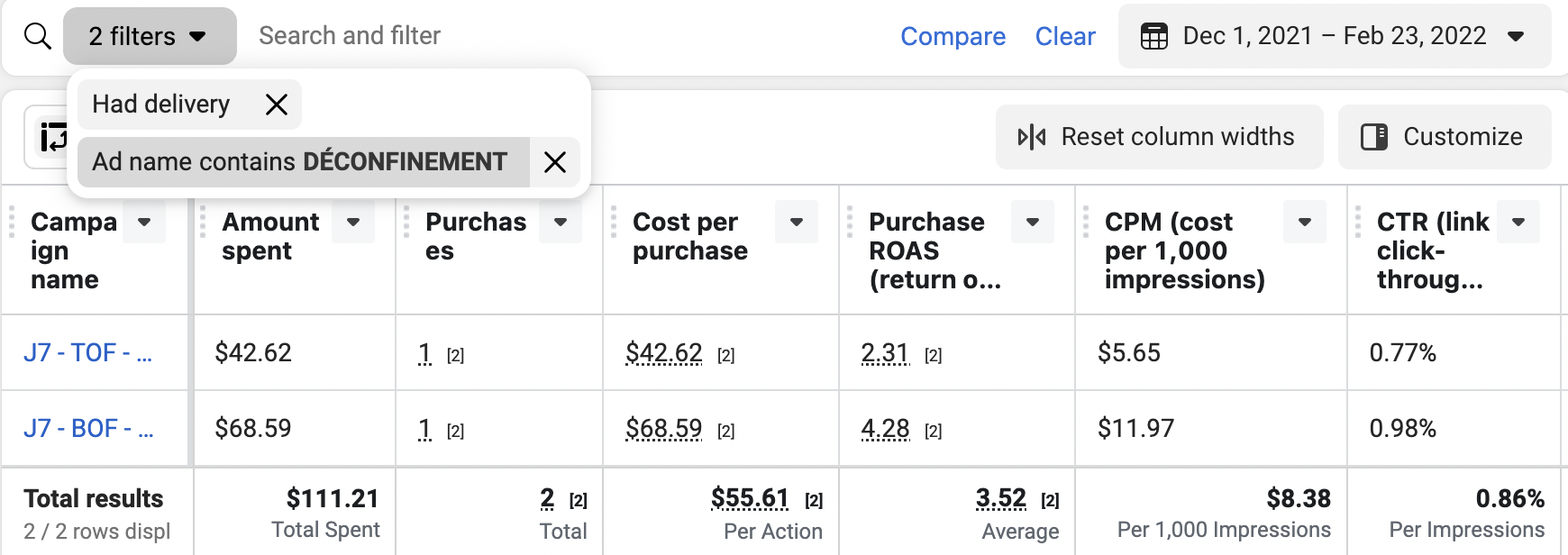
Task: Click Reset column widths button
Action: tap(1159, 137)
